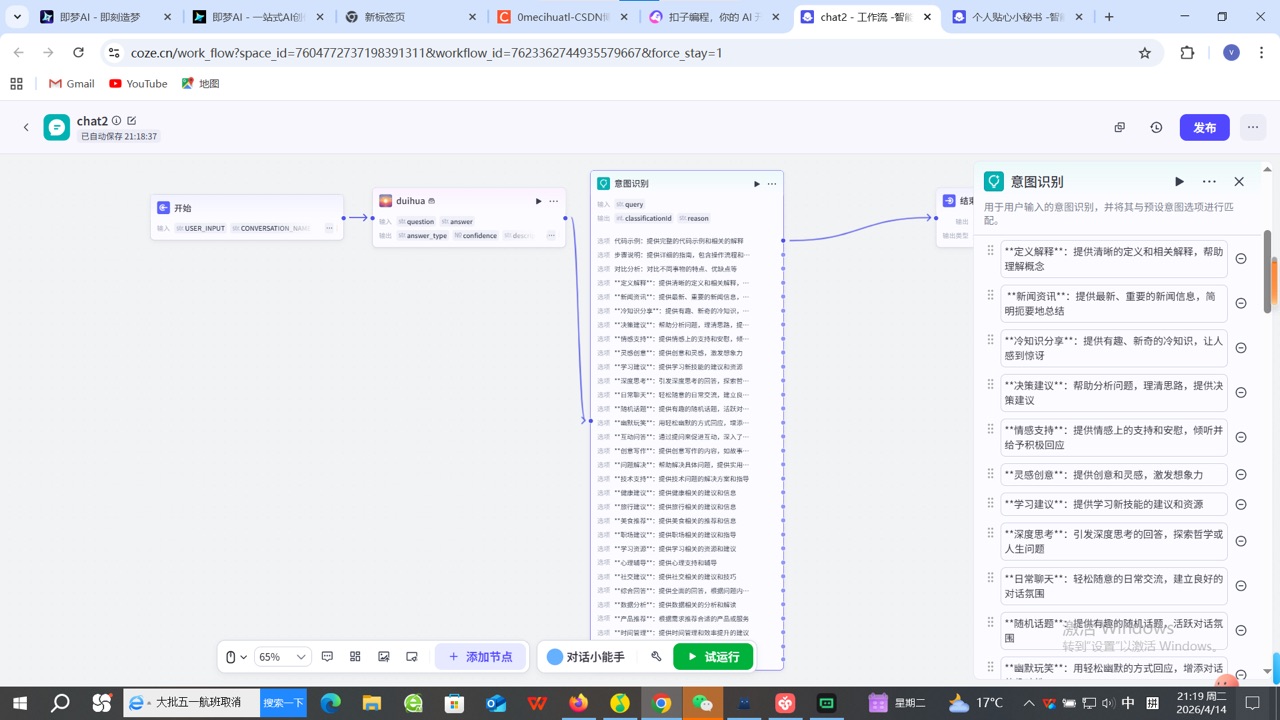Remove the 新闻资讯 intent option
Screen dimensions: 1280x720
[x=1241, y=303]
